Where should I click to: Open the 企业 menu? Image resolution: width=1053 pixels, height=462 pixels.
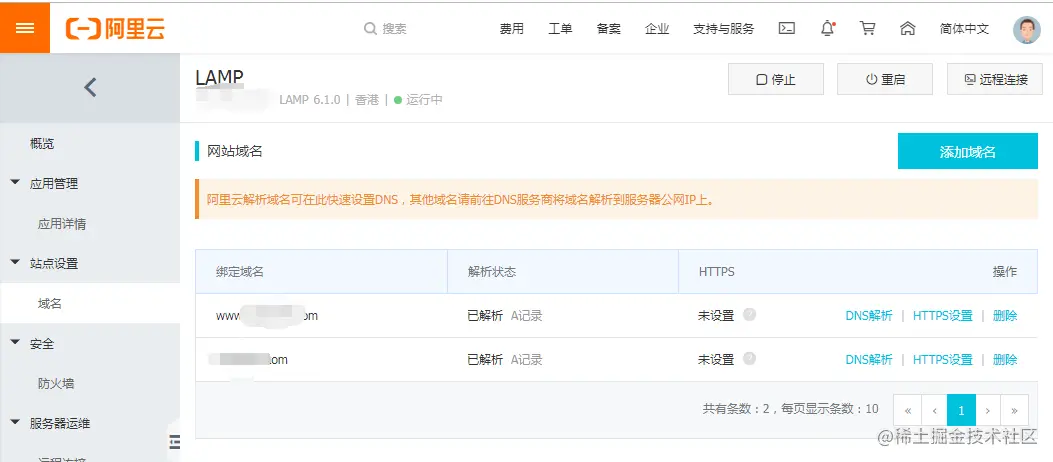657,29
